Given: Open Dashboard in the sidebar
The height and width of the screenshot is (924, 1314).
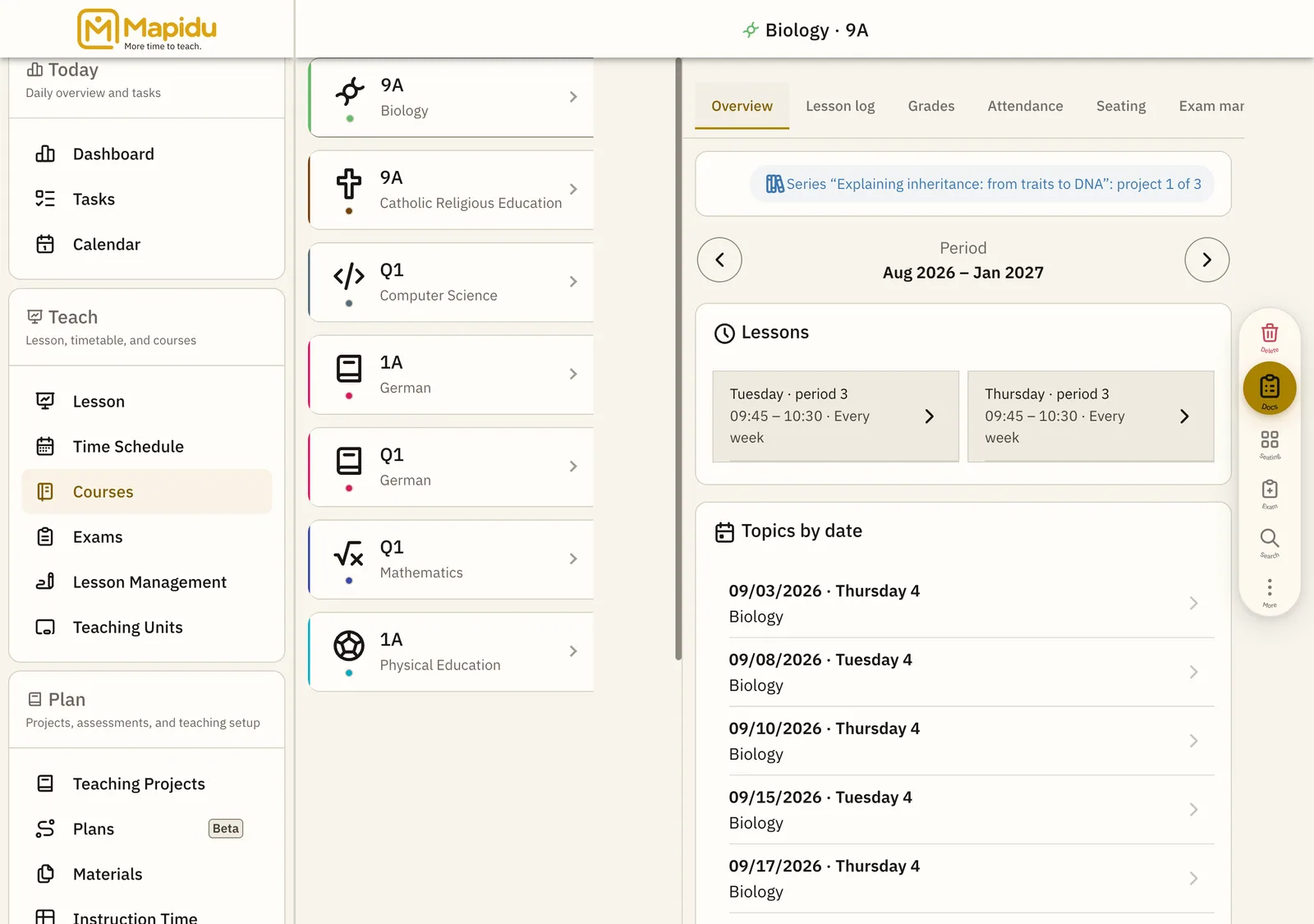Looking at the screenshot, I should 147,154.
